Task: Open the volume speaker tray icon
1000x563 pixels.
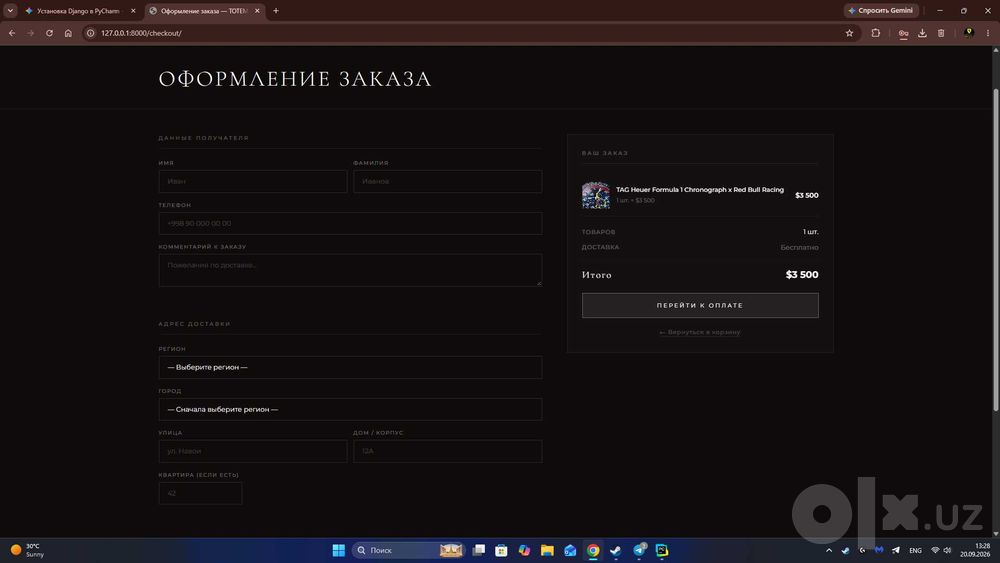Action: tap(947, 550)
